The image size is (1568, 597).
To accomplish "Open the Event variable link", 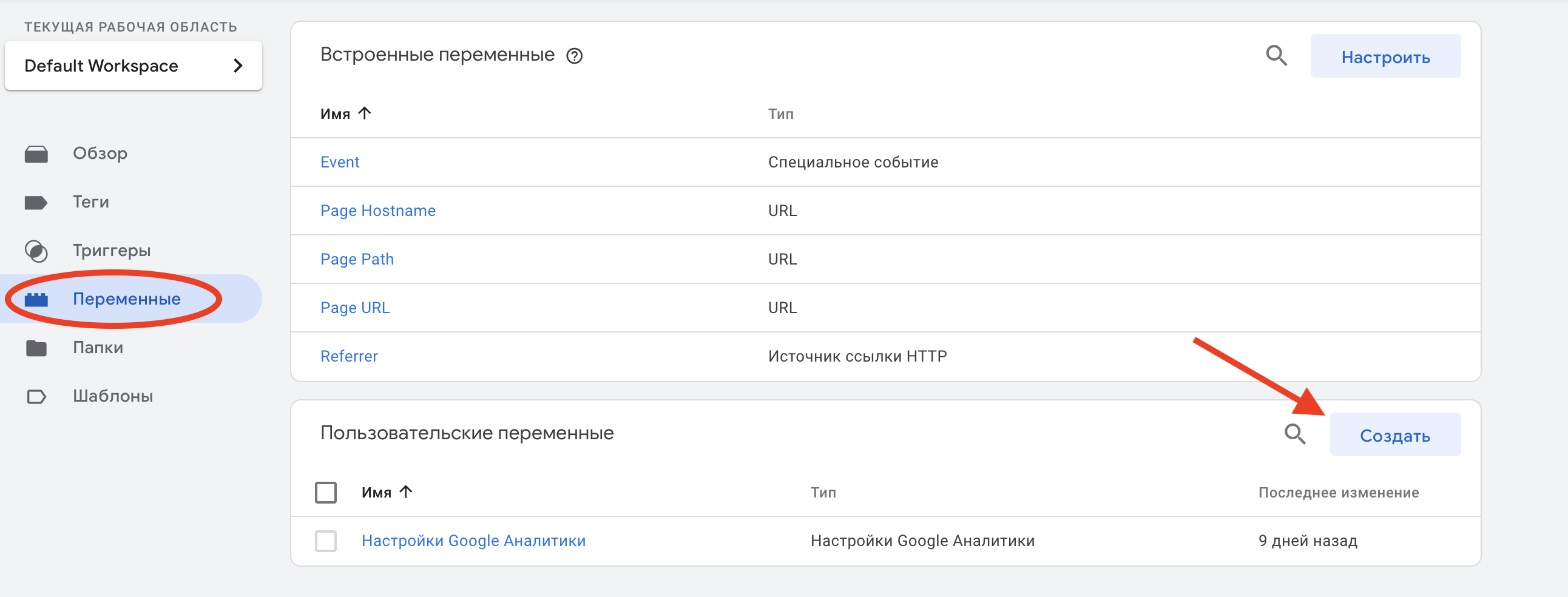I will [x=340, y=162].
